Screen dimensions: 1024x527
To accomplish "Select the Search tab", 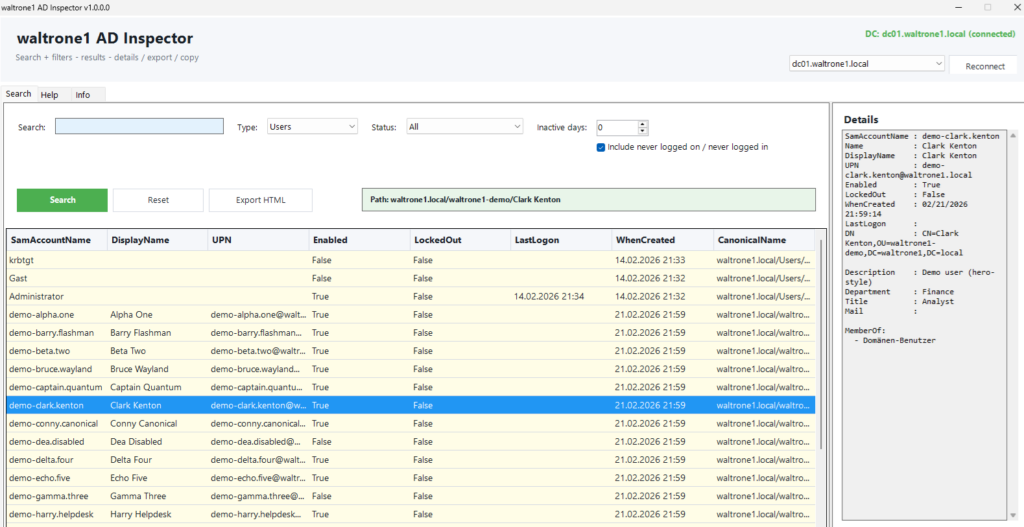I will [x=18, y=94].
